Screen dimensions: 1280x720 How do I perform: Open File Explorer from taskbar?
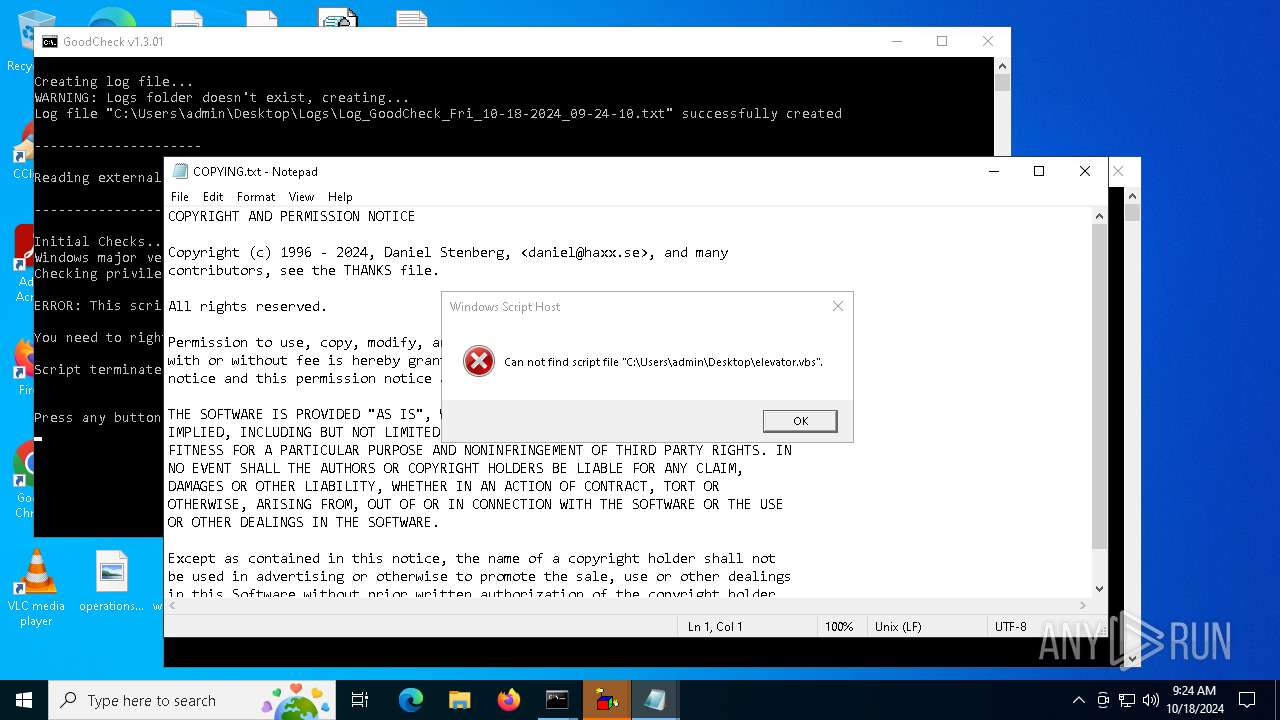coord(460,700)
